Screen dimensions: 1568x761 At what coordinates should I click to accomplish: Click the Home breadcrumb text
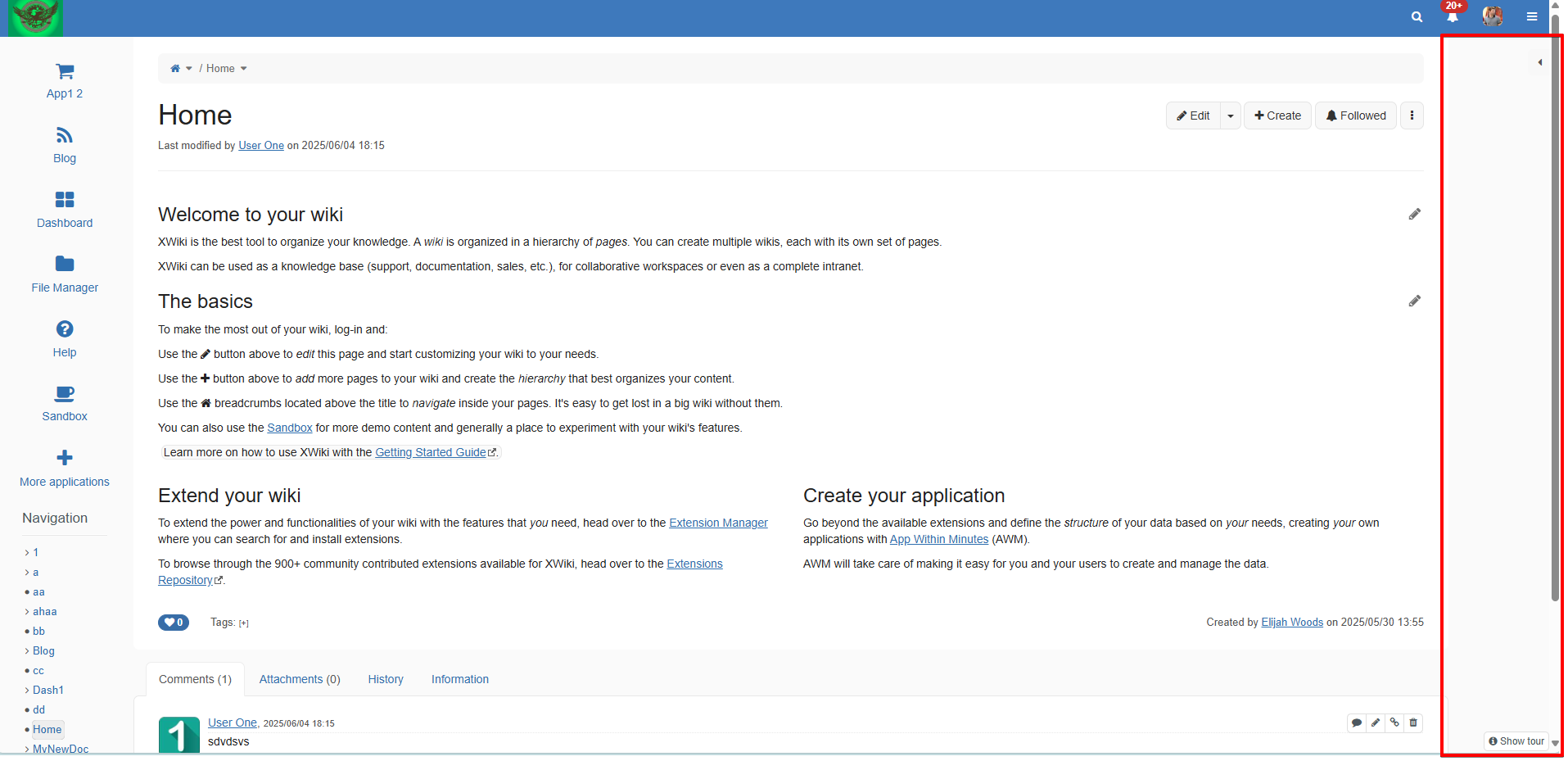220,69
